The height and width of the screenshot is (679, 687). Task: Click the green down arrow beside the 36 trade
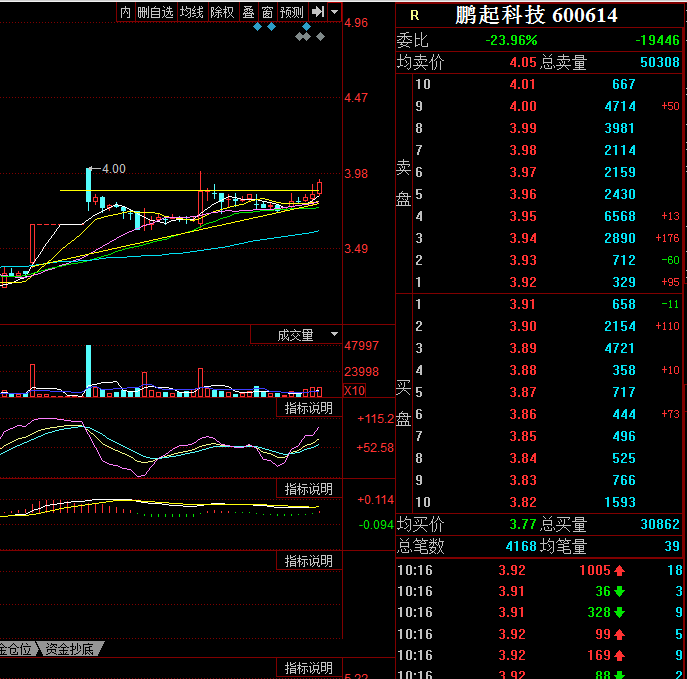point(619,591)
